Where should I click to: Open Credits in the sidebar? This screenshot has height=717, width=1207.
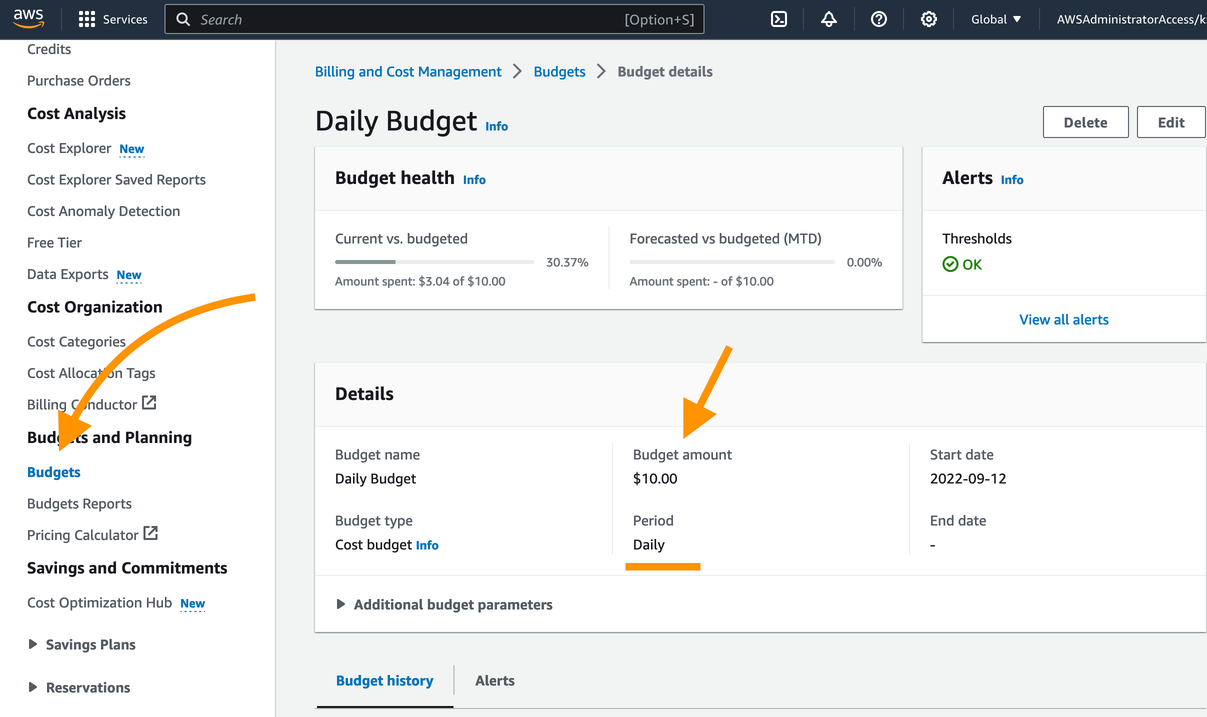tap(49, 49)
